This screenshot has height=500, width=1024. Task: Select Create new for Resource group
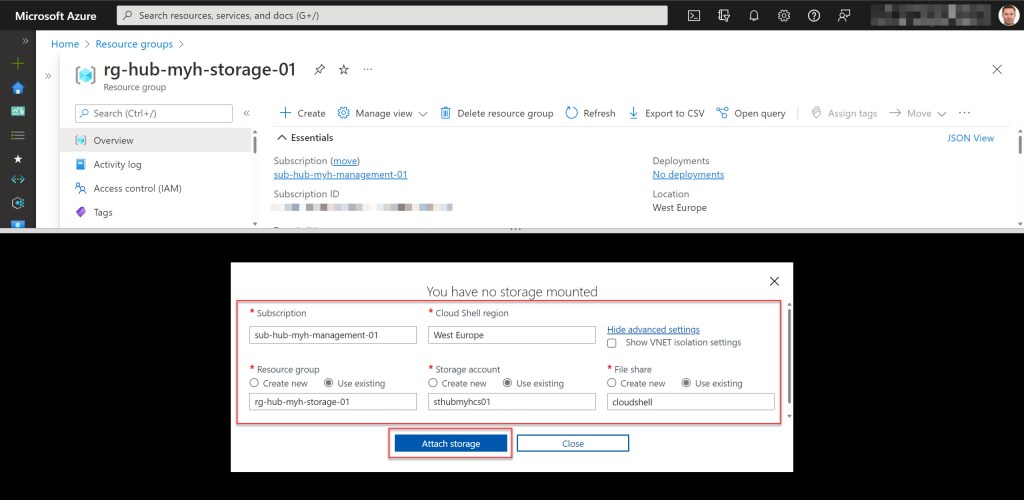[255, 383]
